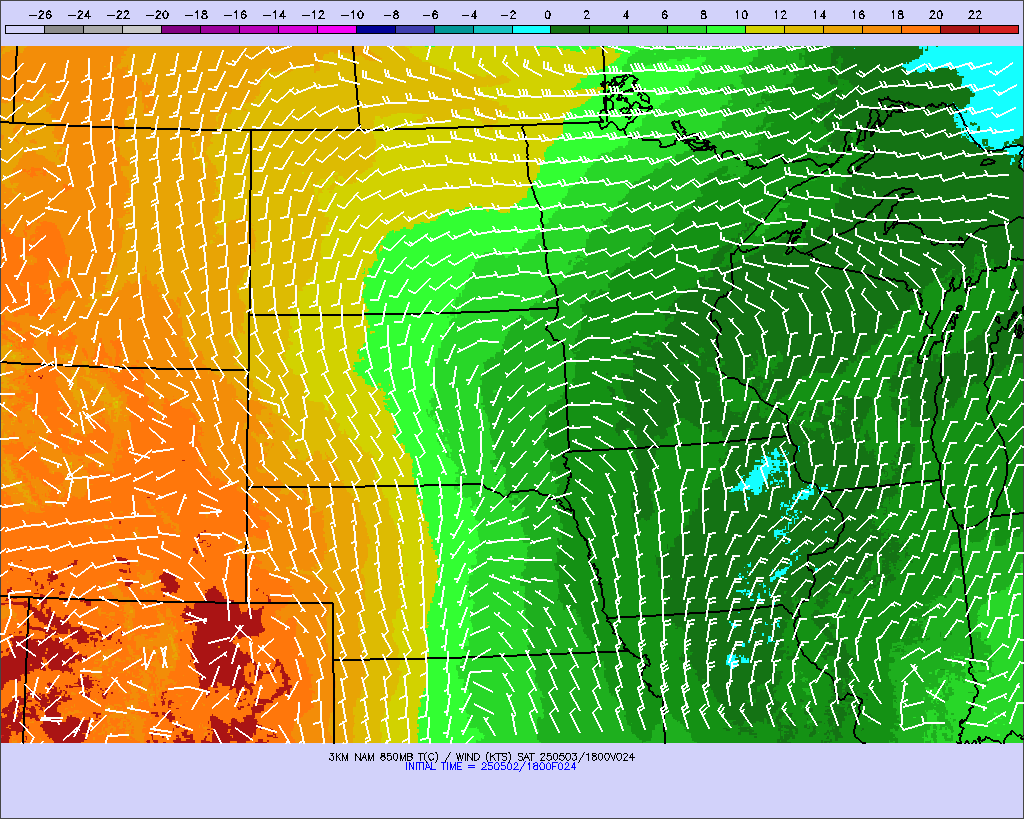This screenshot has width=1024, height=819.
Task: Click the dark red swatch between 20 and 22
Action: pos(960,29)
